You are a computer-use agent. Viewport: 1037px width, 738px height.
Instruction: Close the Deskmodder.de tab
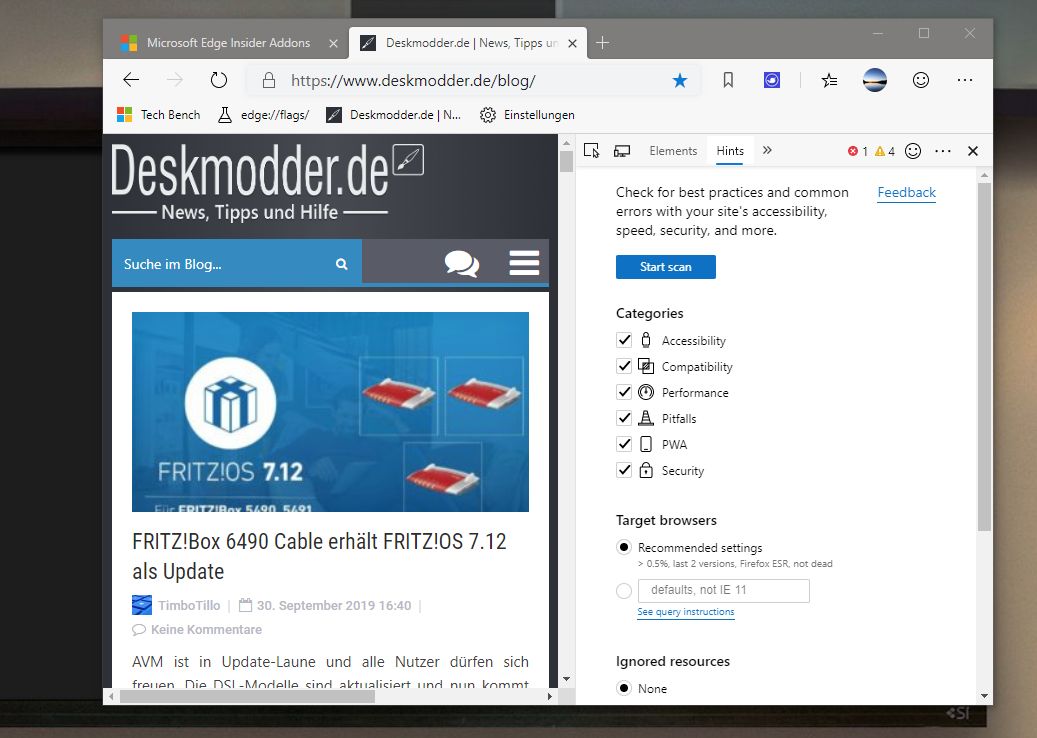[x=573, y=43]
